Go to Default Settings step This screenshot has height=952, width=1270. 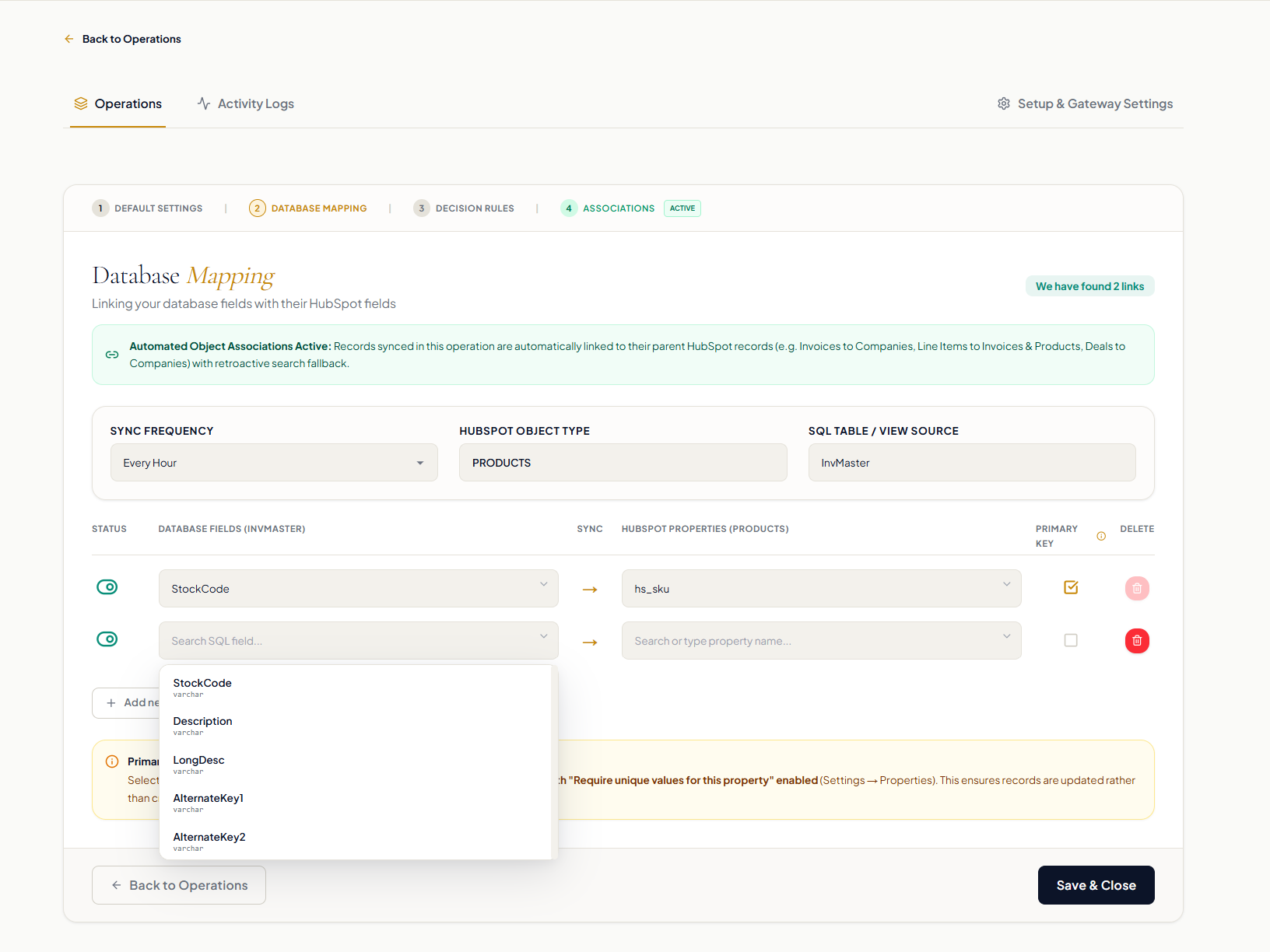[x=148, y=208]
